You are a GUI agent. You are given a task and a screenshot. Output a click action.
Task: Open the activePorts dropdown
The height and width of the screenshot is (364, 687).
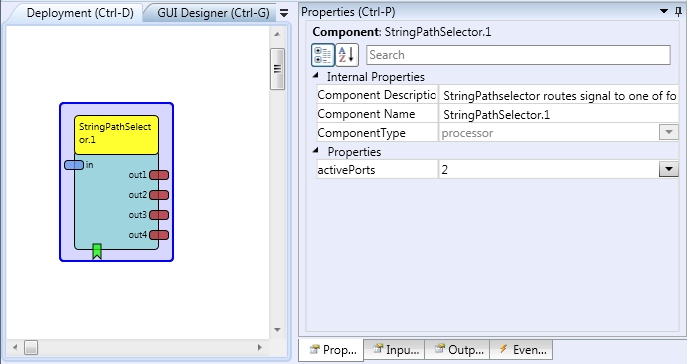(669, 170)
